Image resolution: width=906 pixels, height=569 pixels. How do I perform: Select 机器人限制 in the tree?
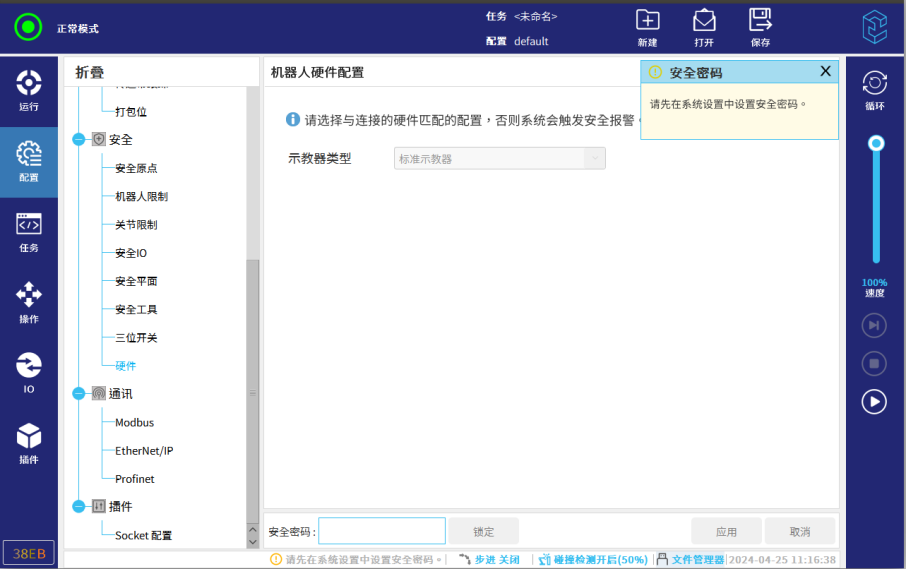(x=141, y=197)
